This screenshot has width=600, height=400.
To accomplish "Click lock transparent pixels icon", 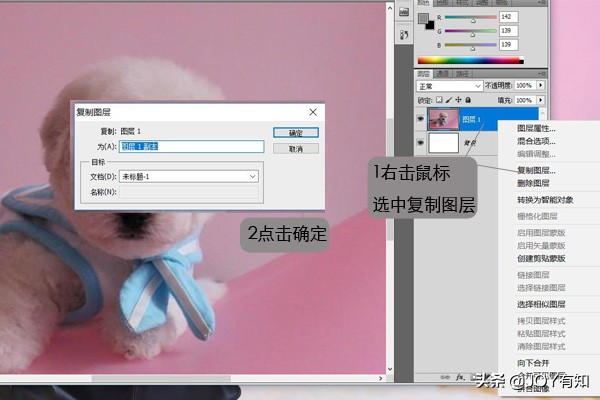I will click(439, 100).
